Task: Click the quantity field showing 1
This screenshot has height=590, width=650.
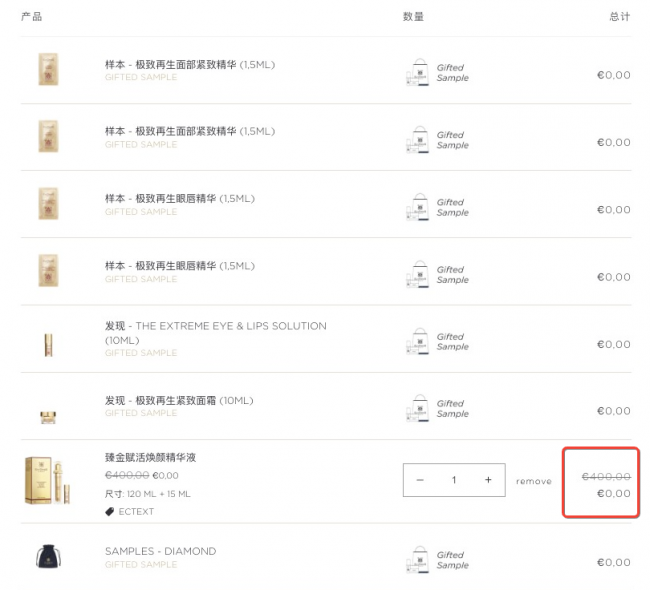Action: coord(454,480)
